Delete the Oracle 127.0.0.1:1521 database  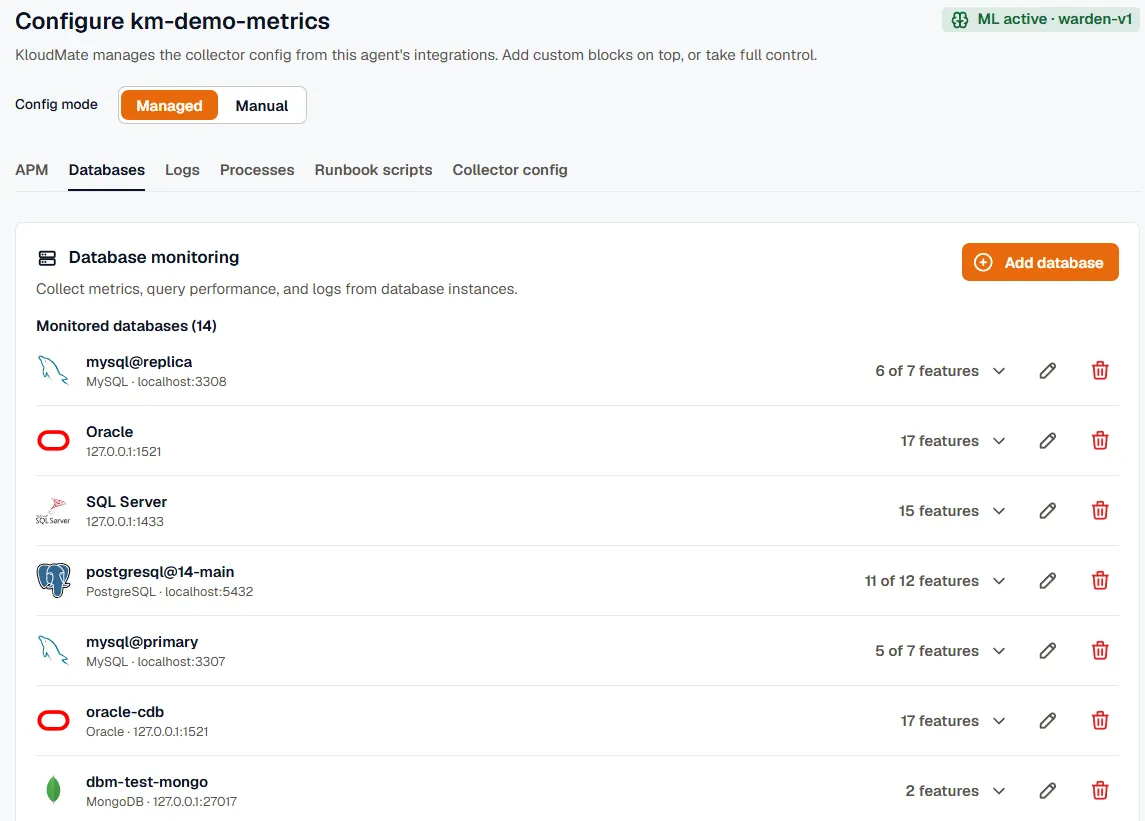[x=1100, y=441]
